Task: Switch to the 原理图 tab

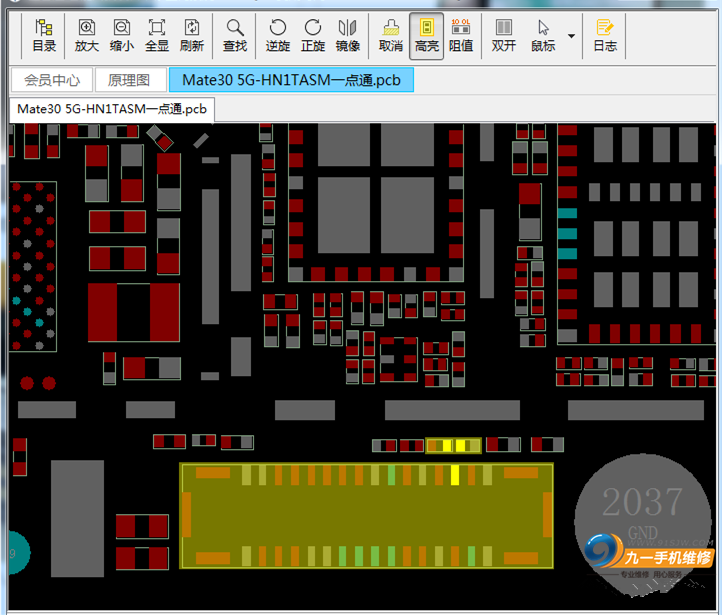Action: pyautogui.click(x=129, y=80)
